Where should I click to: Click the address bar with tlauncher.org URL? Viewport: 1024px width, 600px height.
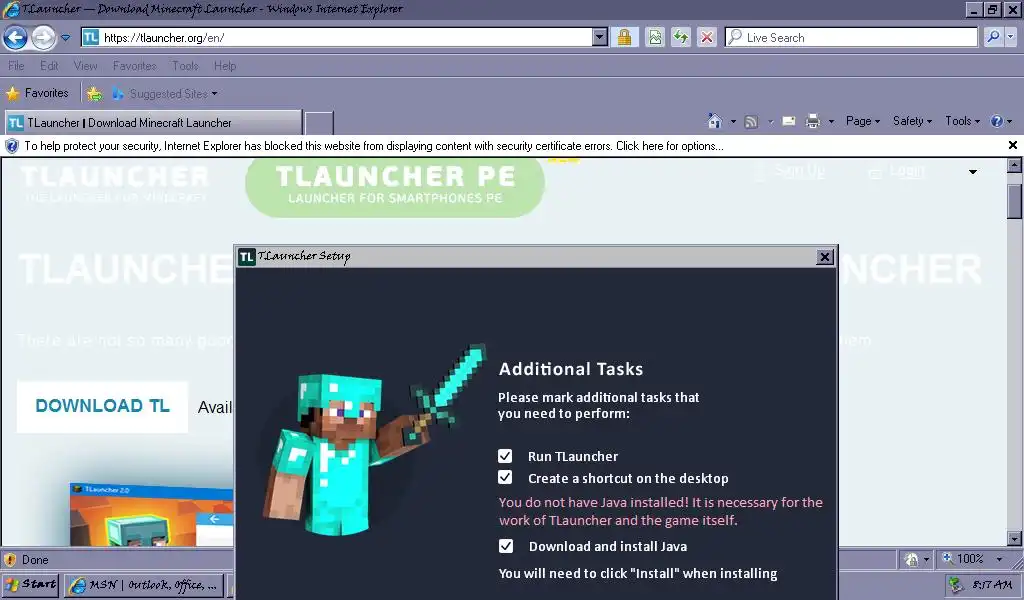[337, 37]
